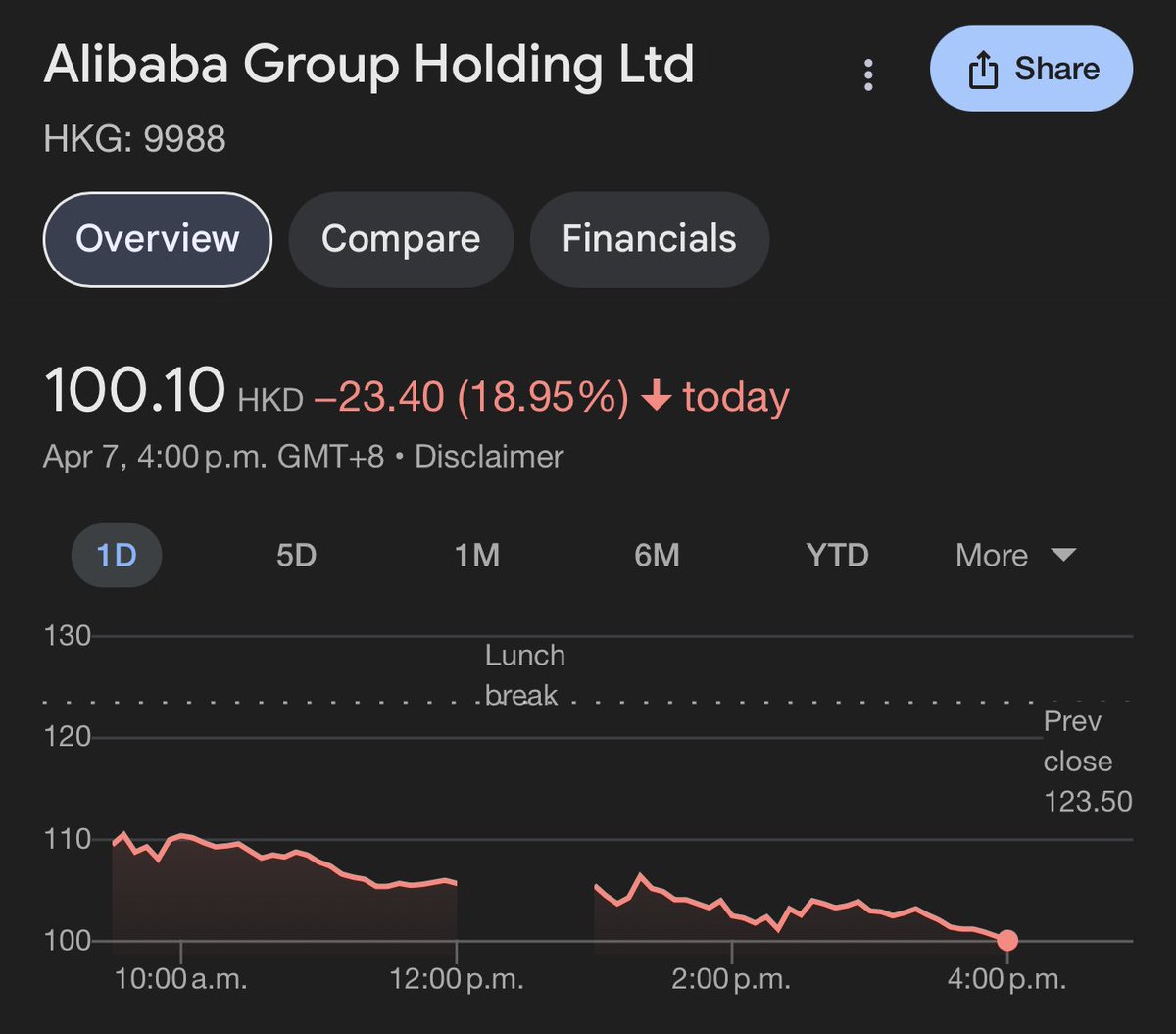Screen dimensions: 1176x1034
Task: Open the three-dot overflow menu
Action: pos(868,73)
